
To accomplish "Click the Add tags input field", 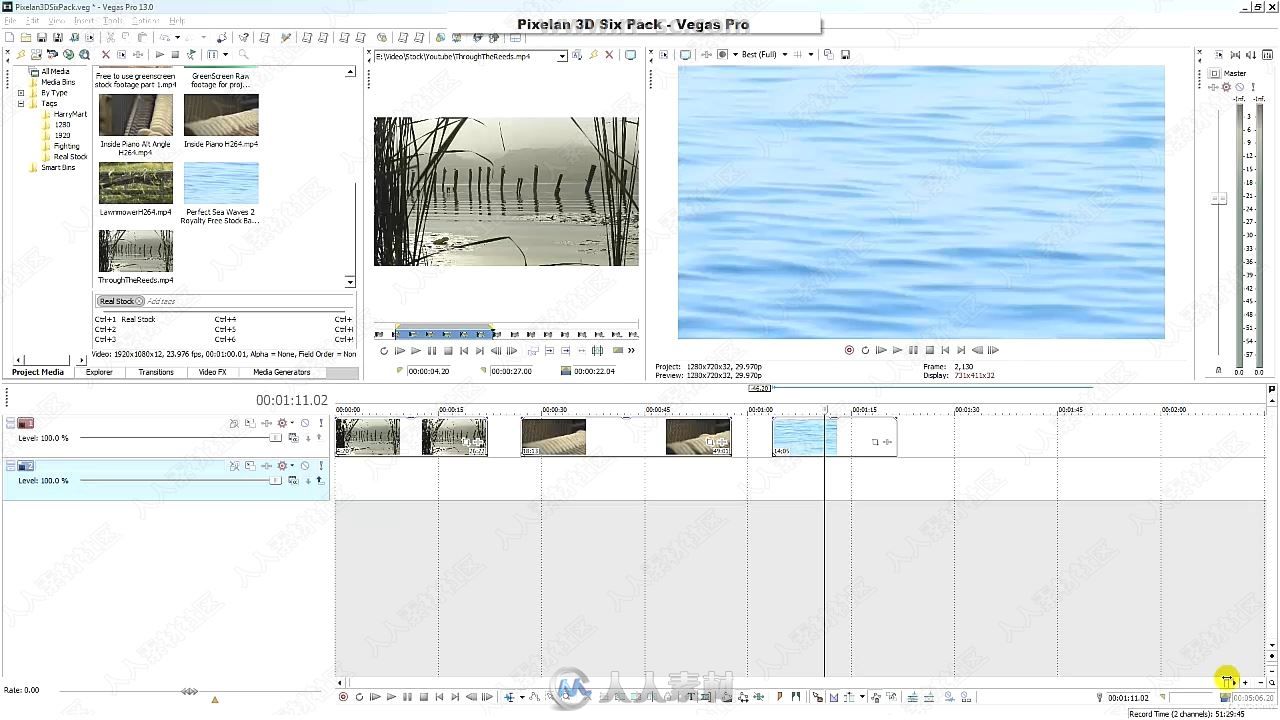I will [x=250, y=301].
